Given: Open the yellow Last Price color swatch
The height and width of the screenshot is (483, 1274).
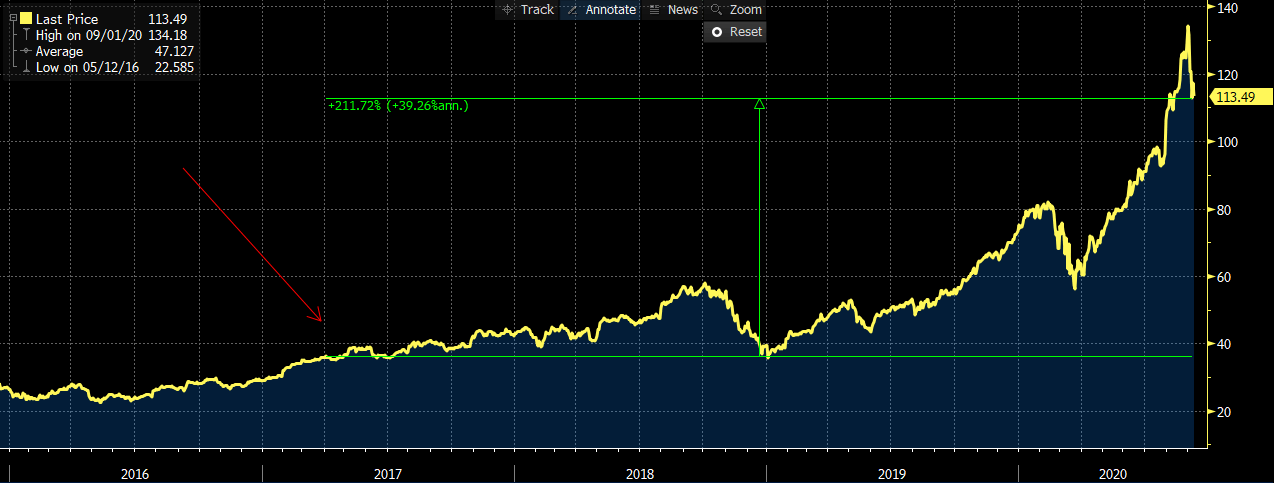Looking at the screenshot, I should pyautogui.click(x=26, y=19).
